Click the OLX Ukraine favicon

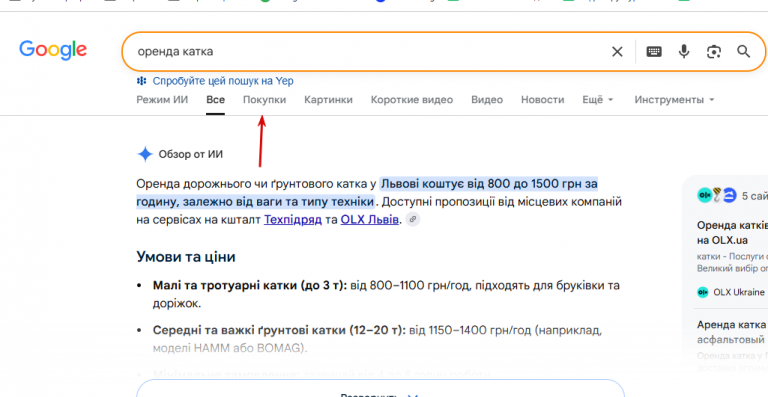[703, 292]
